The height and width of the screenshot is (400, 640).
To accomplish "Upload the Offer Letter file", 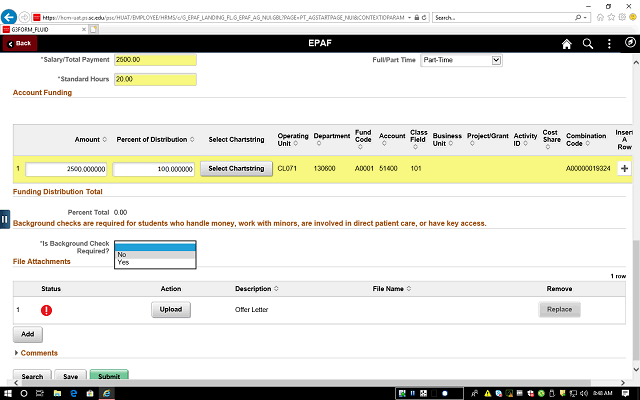I will pyautogui.click(x=171, y=309).
